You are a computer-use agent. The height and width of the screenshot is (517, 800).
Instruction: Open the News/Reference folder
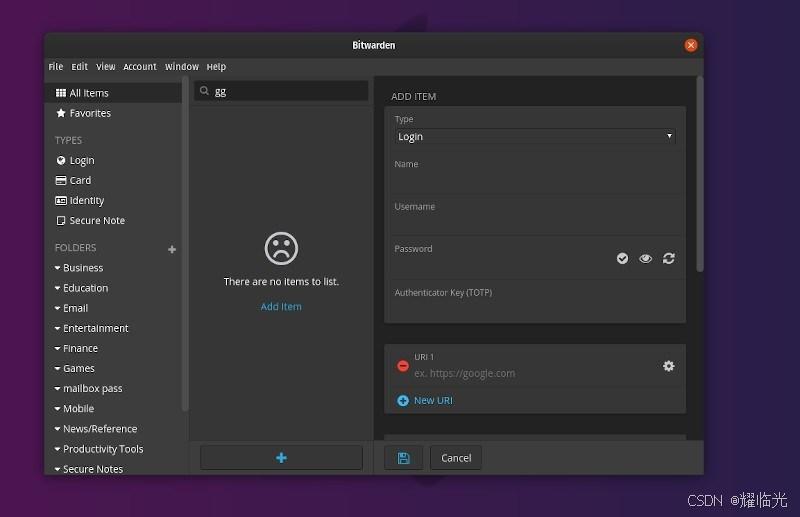[x=100, y=429]
